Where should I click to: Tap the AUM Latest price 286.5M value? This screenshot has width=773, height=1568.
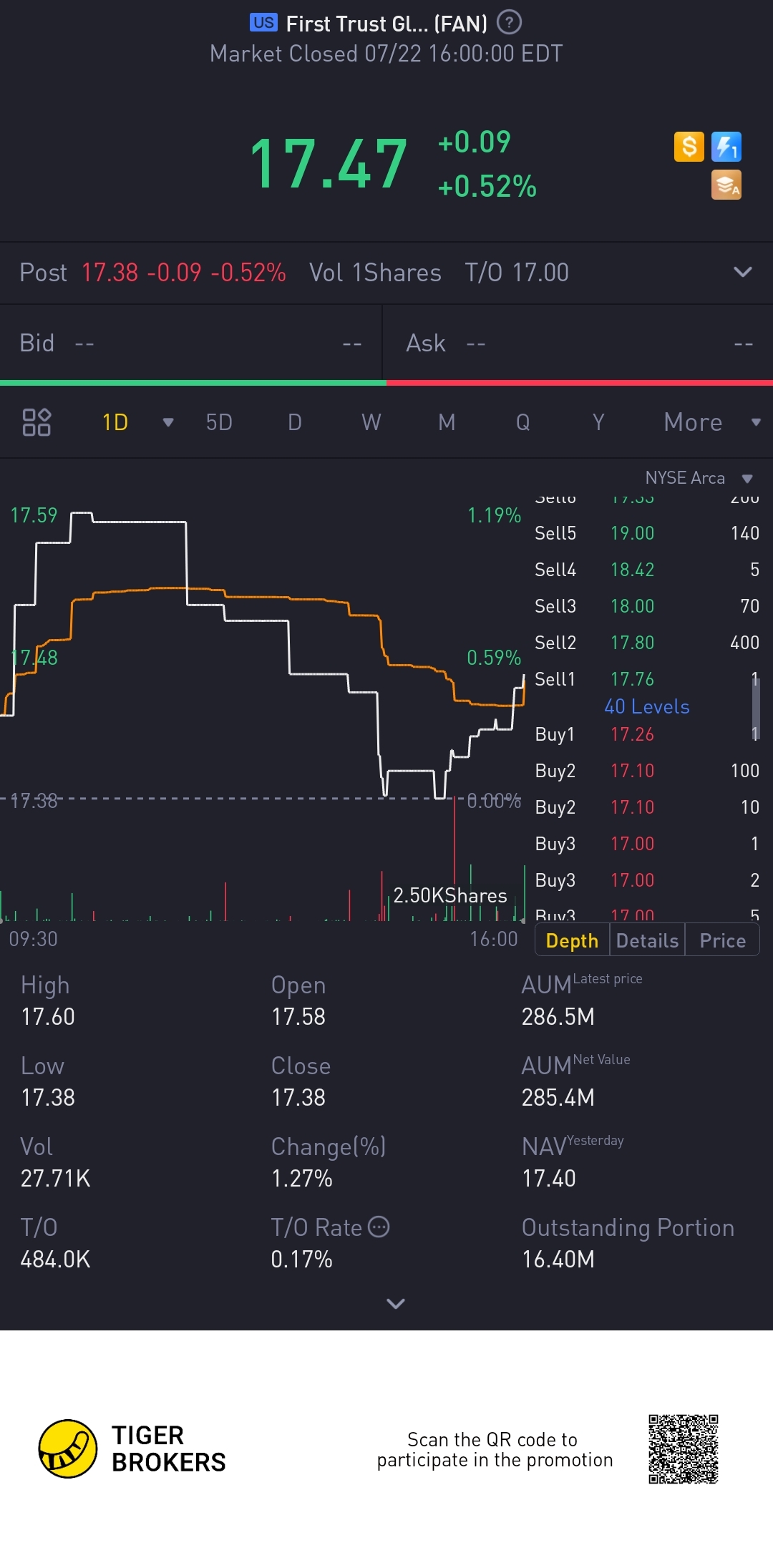(558, 1017)
